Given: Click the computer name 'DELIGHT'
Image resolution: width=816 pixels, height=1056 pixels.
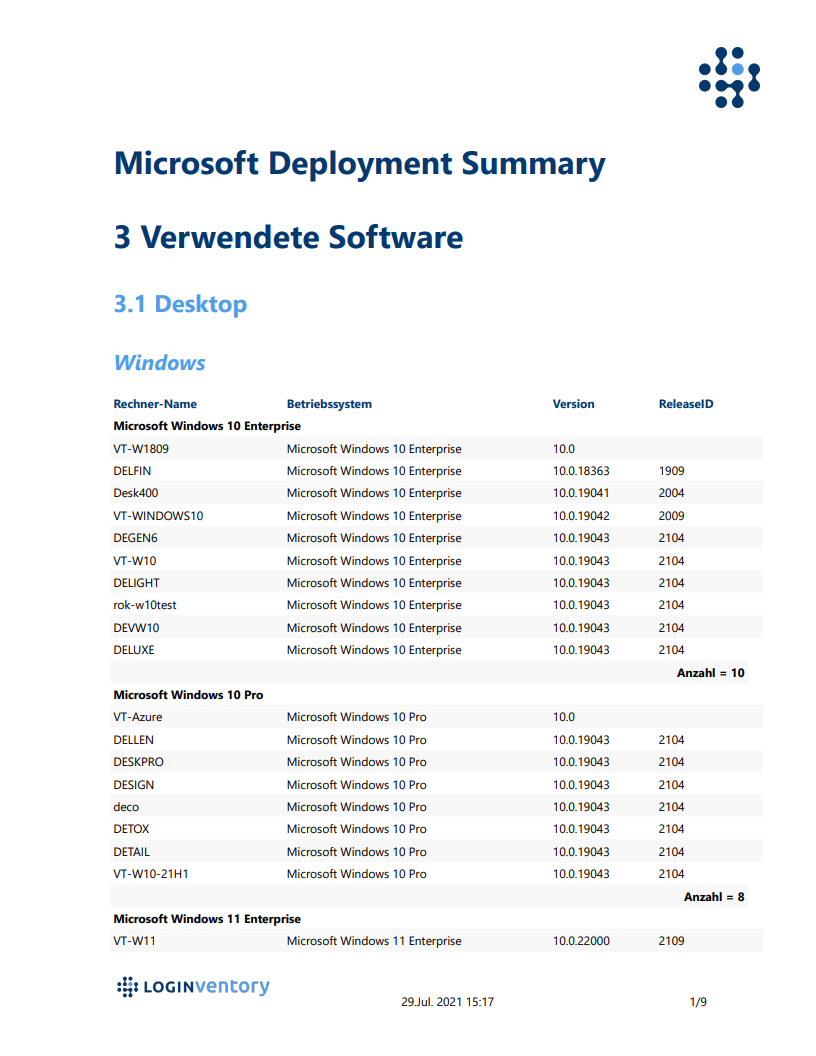Looking at the screenshot, I should click(x=137, y=583).
